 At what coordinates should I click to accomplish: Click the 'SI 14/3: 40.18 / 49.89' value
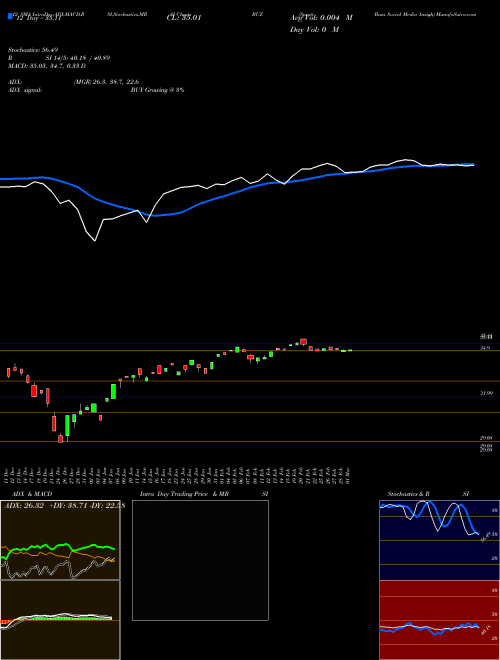[x=78, y=58]
